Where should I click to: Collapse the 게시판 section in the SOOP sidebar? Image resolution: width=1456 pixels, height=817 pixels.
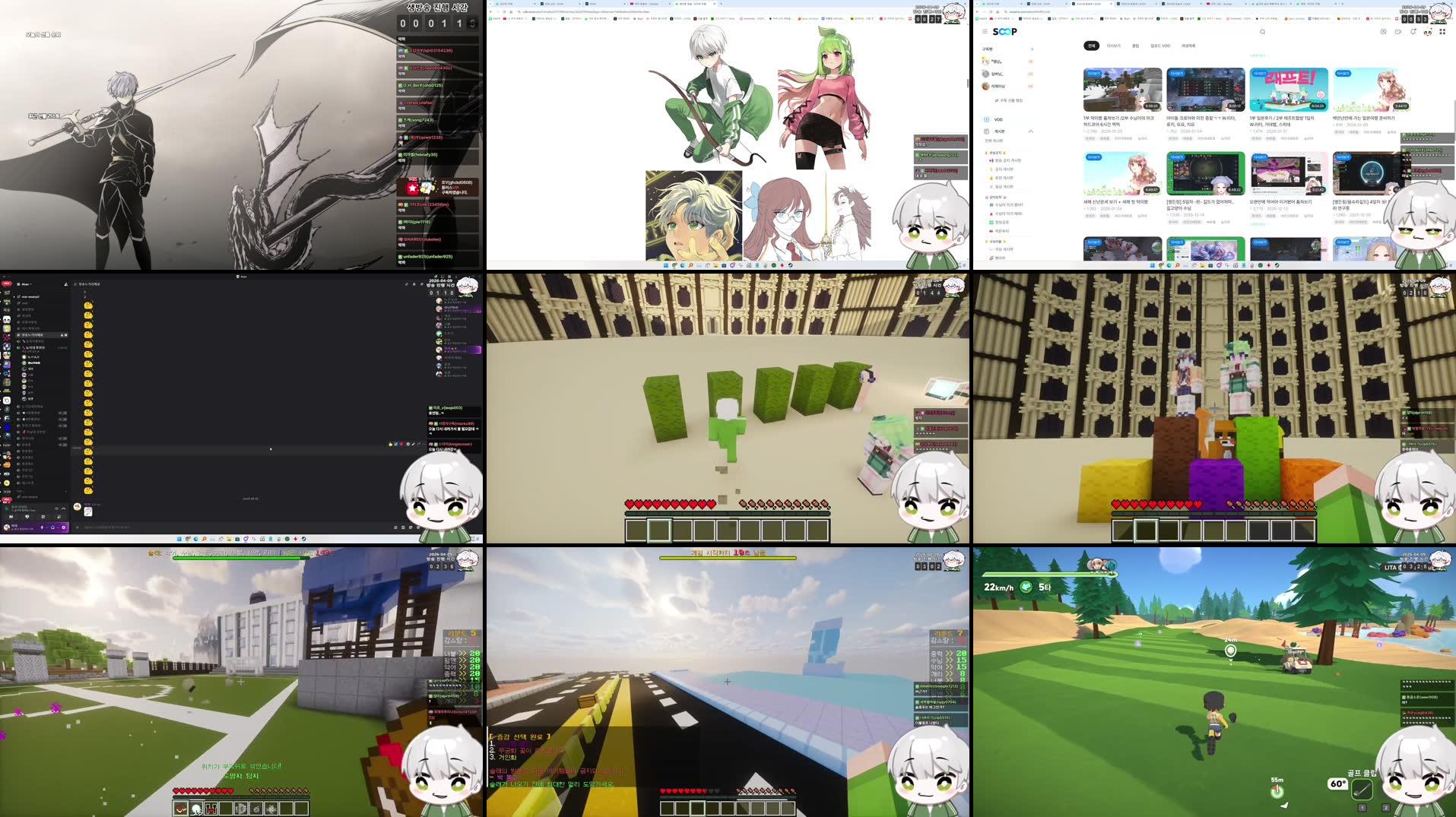[x=1032, y=131]
